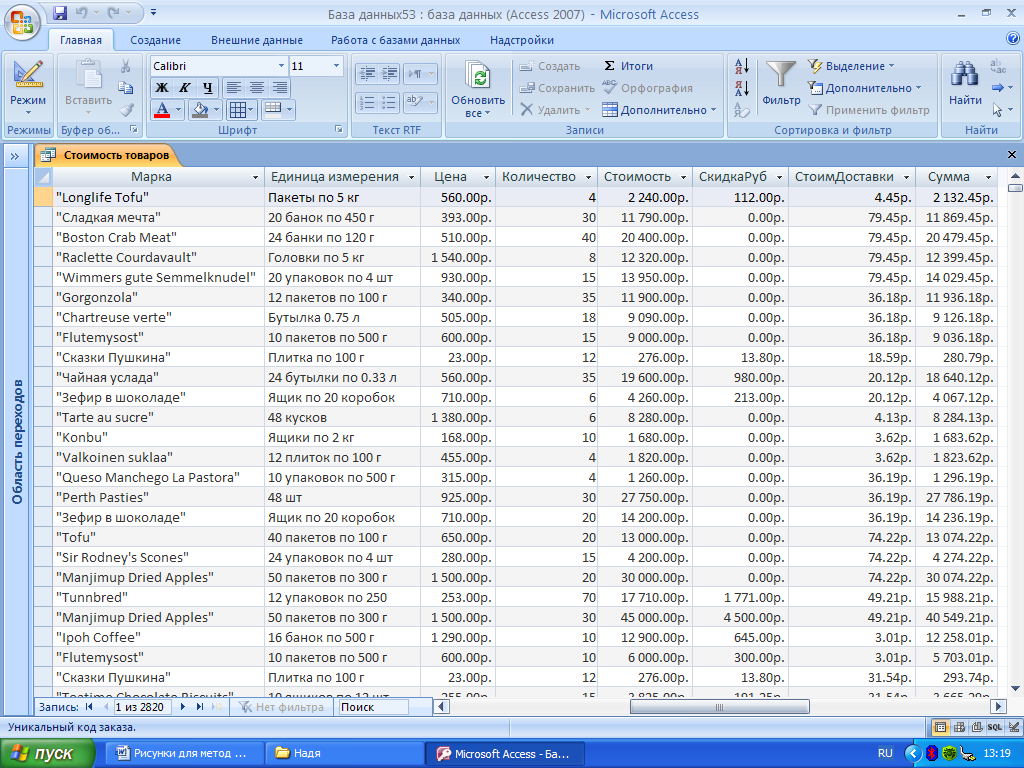This screenshot has width=1024, height=768.
Task: Apply font color red A icon
Action: (x=162, y=110)
